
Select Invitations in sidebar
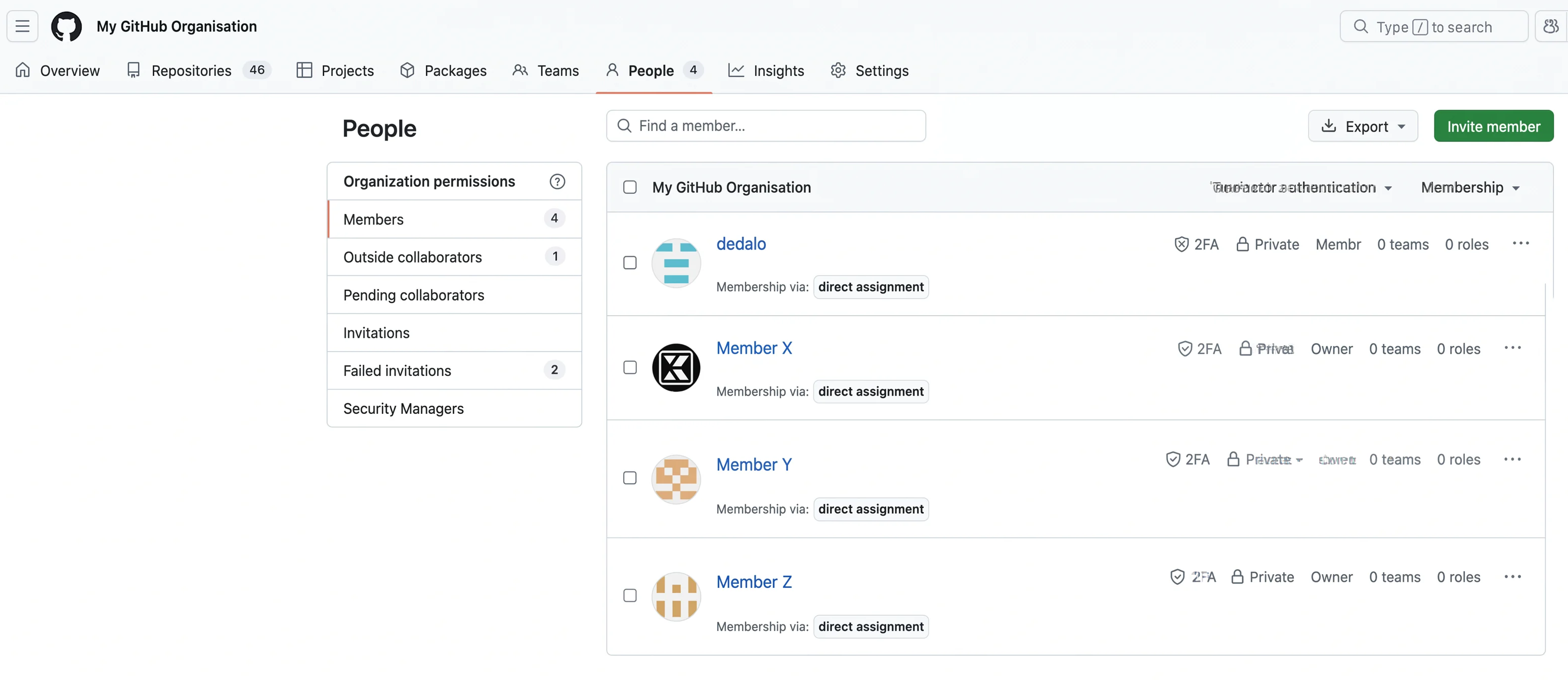tap(454, 332)
